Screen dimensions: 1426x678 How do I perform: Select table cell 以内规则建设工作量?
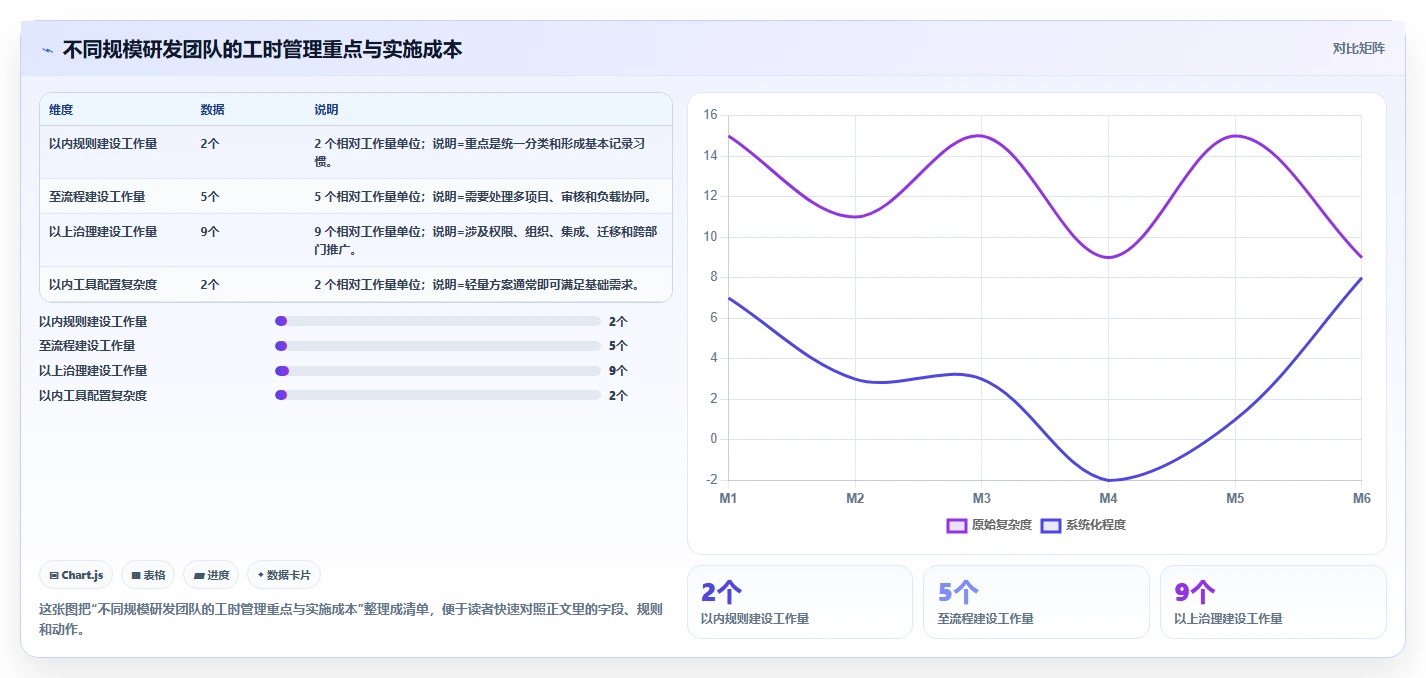pos(103,144)
